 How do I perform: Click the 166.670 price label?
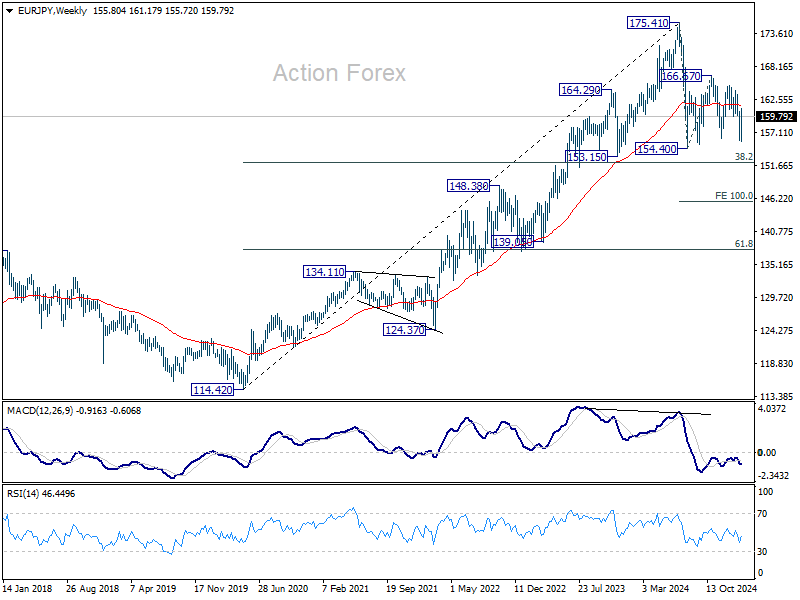(681, 76)
